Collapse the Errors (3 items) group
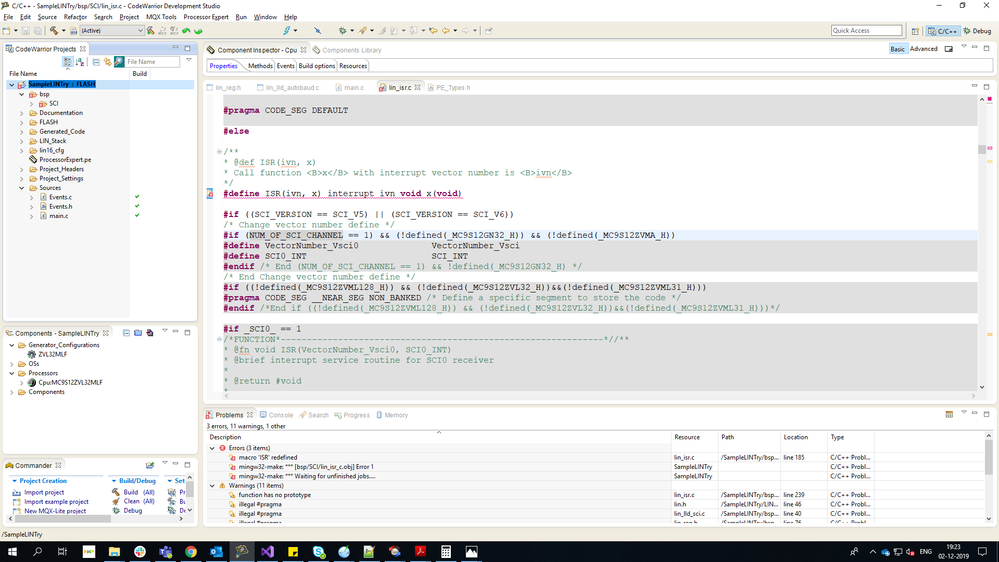 (213, 448)
